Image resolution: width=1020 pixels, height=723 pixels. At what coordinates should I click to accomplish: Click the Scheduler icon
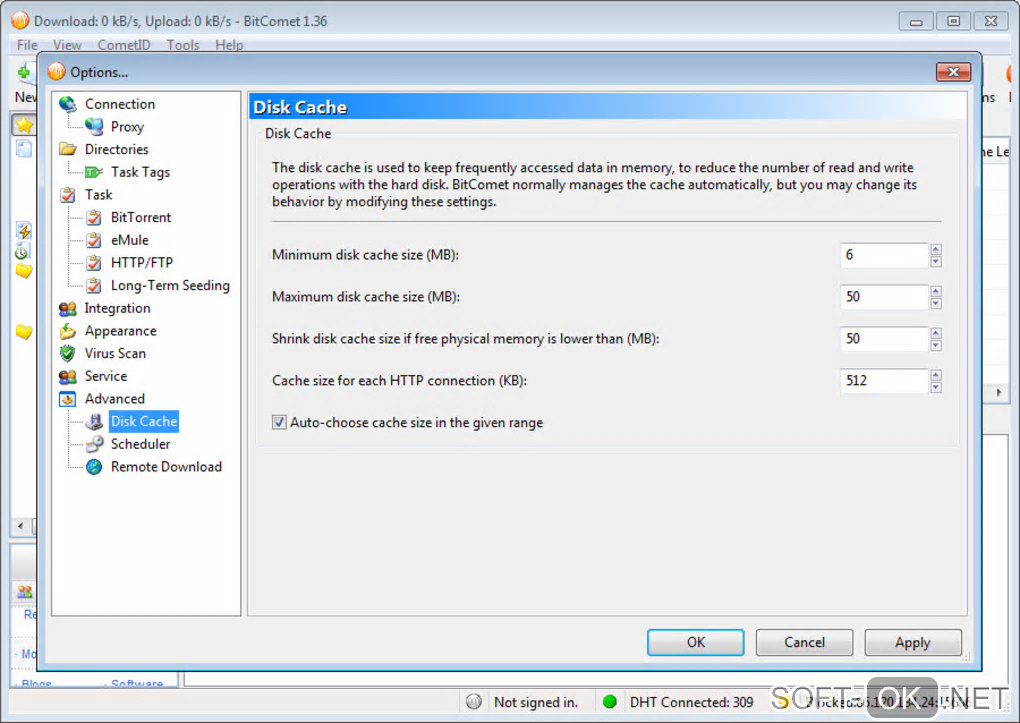(94, 444)
